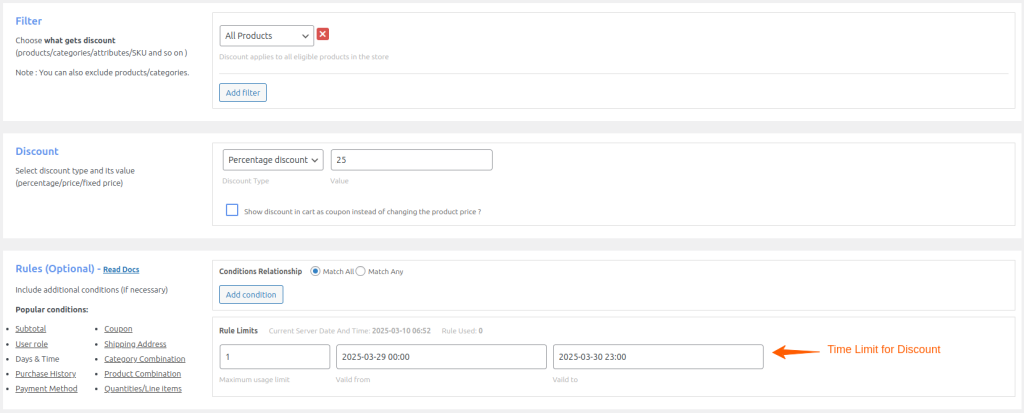Click the Discount section heading

(x=37, y=151)
